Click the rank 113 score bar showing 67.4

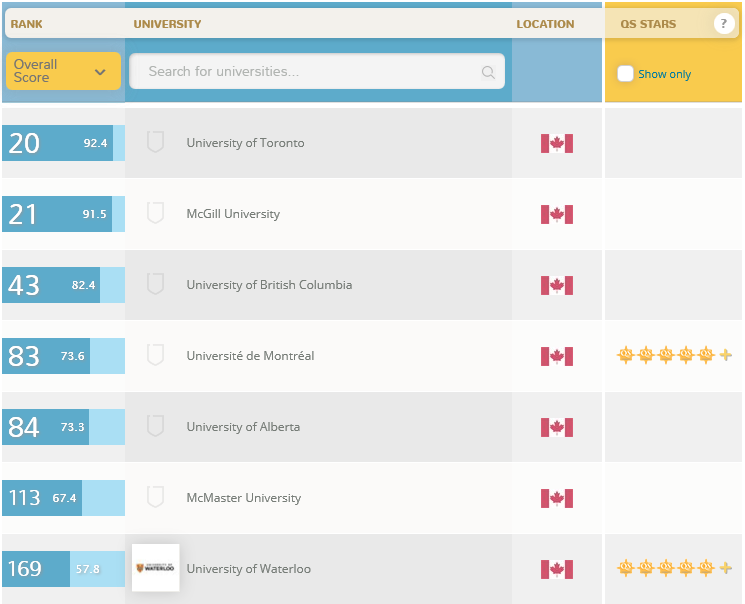click(63, 498)
